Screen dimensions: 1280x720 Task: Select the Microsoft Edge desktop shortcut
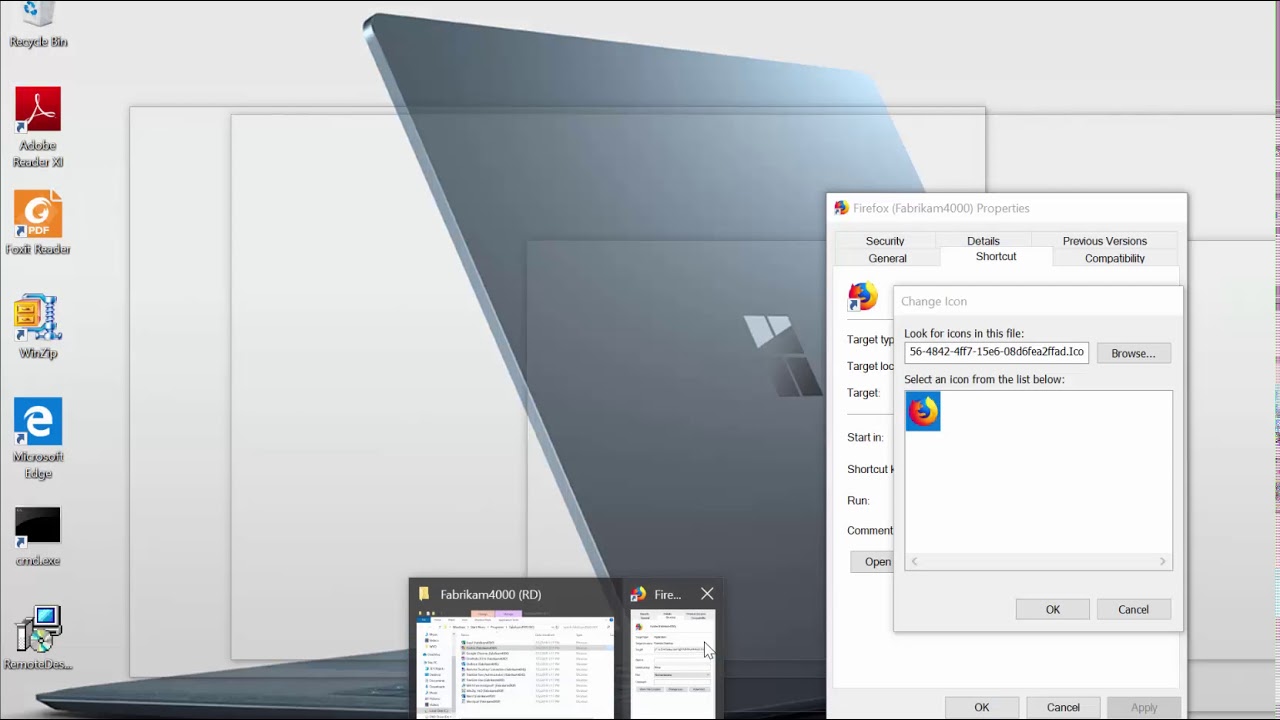click(38, 439)
